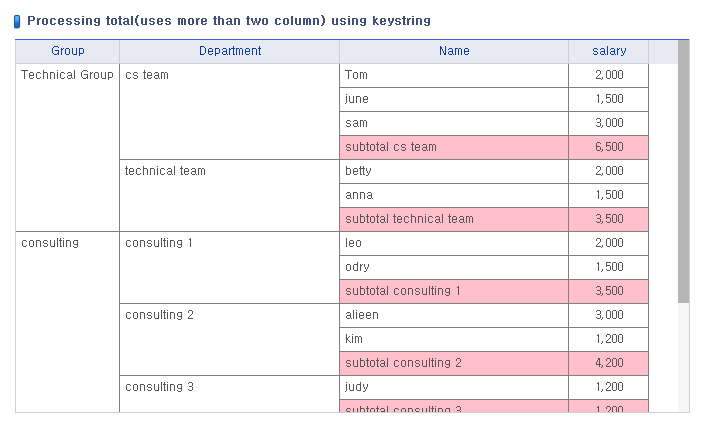Click the Department column header
This screenshot has height=432, width=709.
pos(230,51)
